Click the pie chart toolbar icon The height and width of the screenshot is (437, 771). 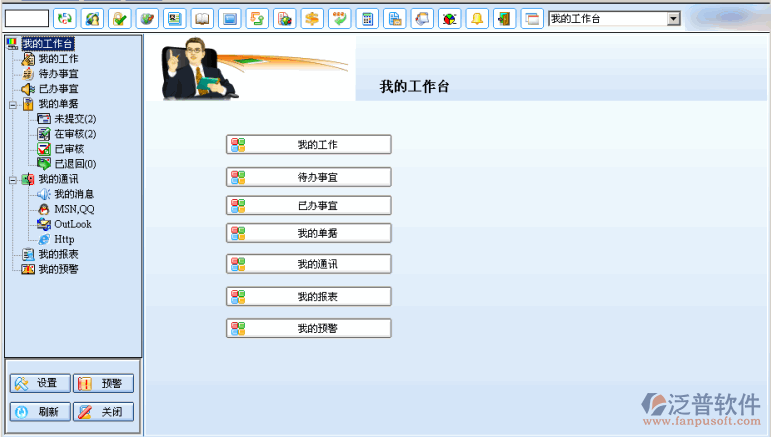pyautogui.click(x=449, y=19)
